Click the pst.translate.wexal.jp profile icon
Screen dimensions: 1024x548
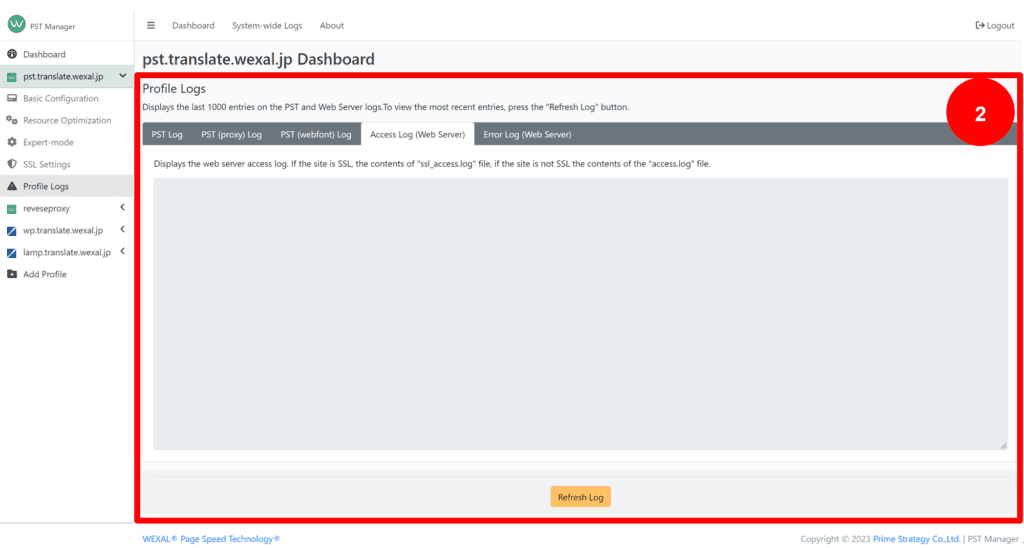[12, 77]
